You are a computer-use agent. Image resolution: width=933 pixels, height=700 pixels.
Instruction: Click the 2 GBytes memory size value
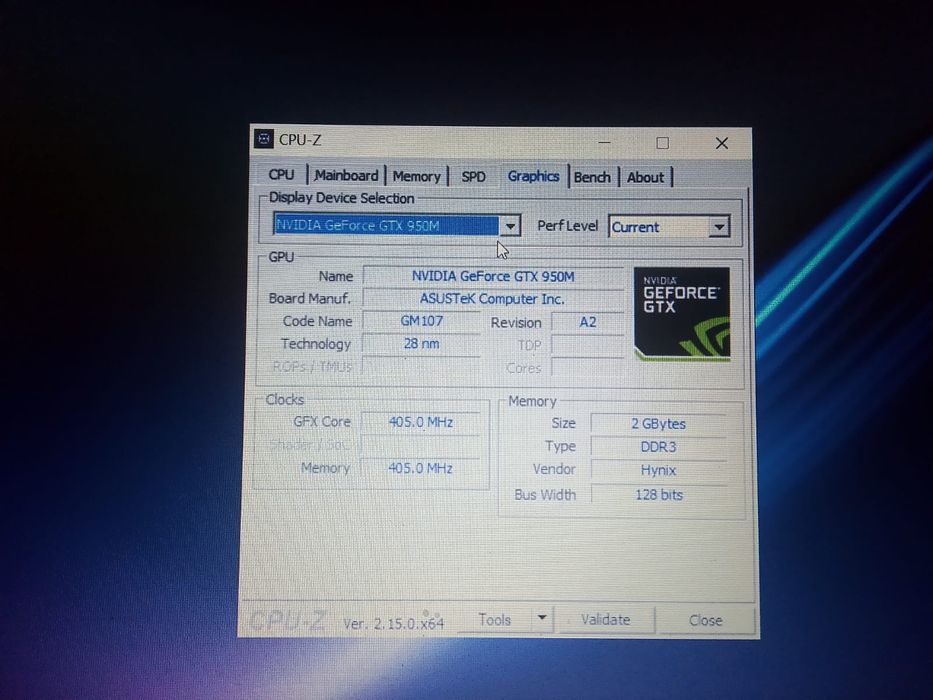[x=659, y=424]
